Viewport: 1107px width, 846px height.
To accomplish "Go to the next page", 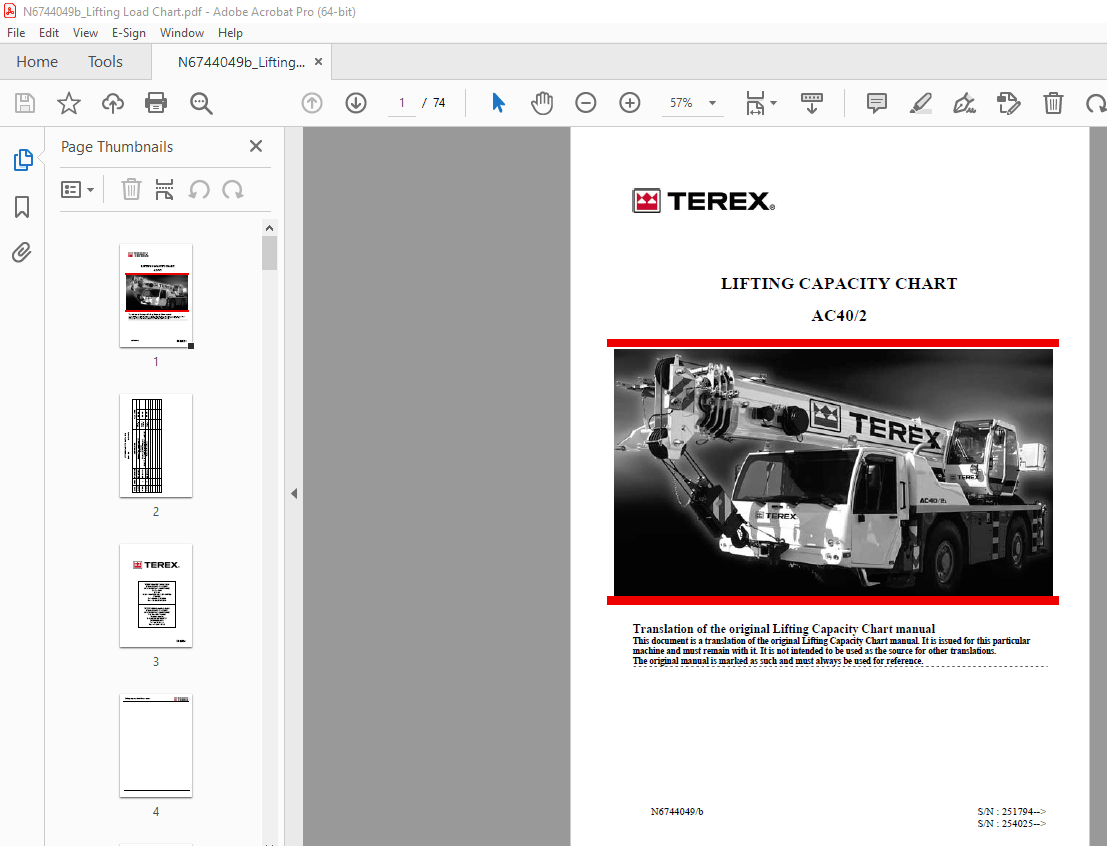I will [355, 103].
